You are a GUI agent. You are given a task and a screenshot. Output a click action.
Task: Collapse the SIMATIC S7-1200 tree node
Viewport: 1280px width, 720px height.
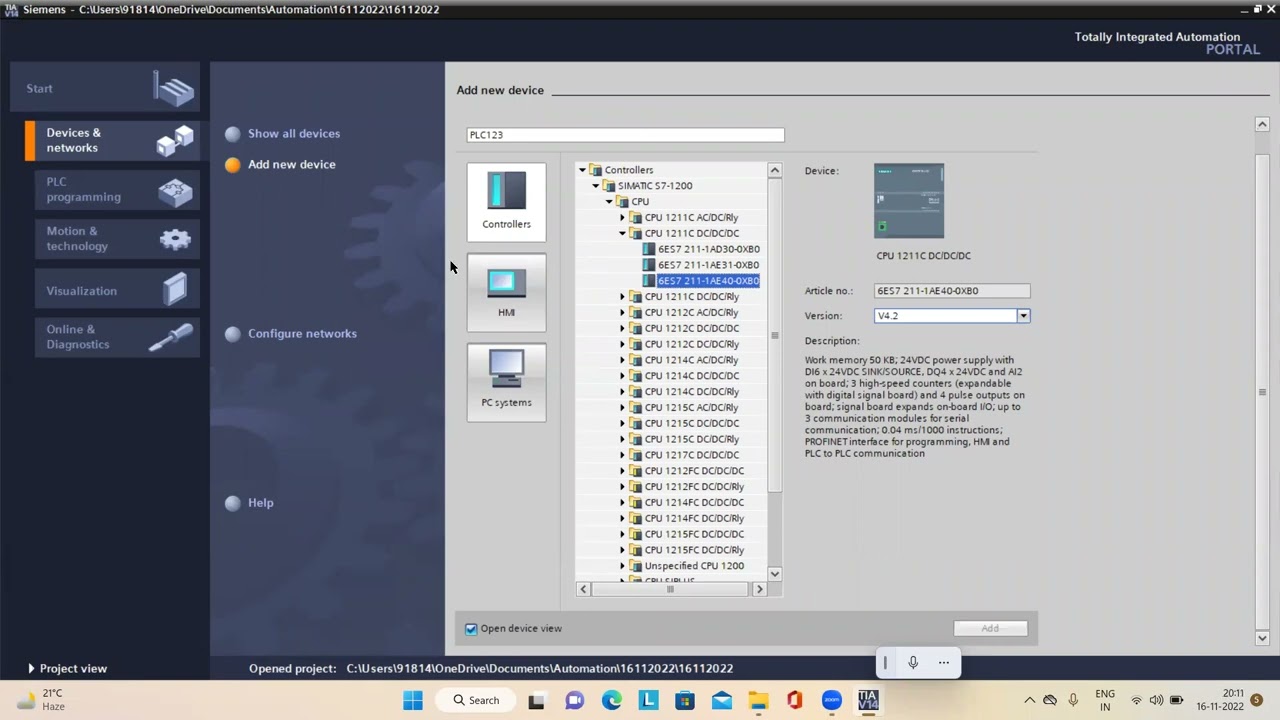(595, 186)
